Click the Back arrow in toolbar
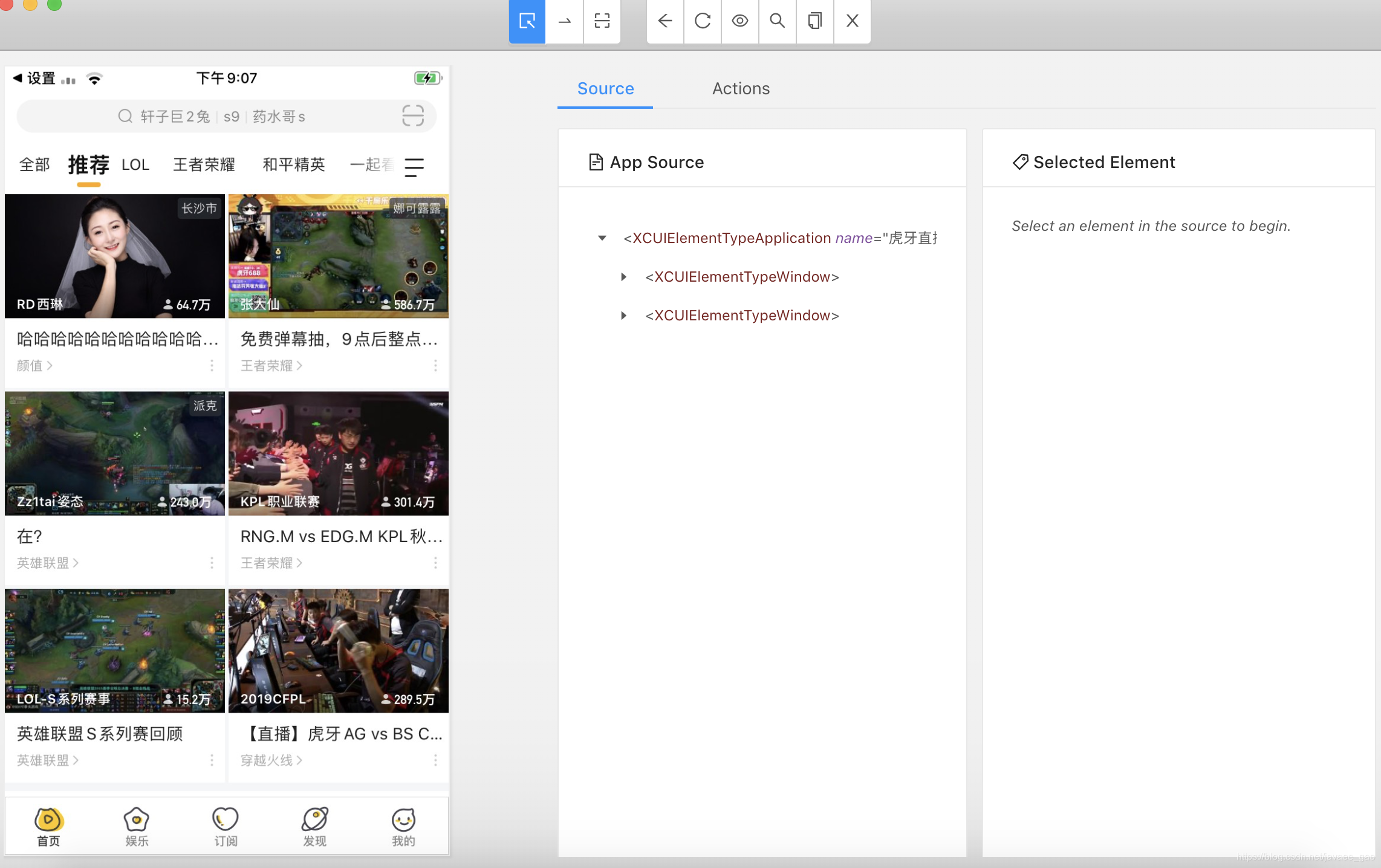 [x=665, y=21]
